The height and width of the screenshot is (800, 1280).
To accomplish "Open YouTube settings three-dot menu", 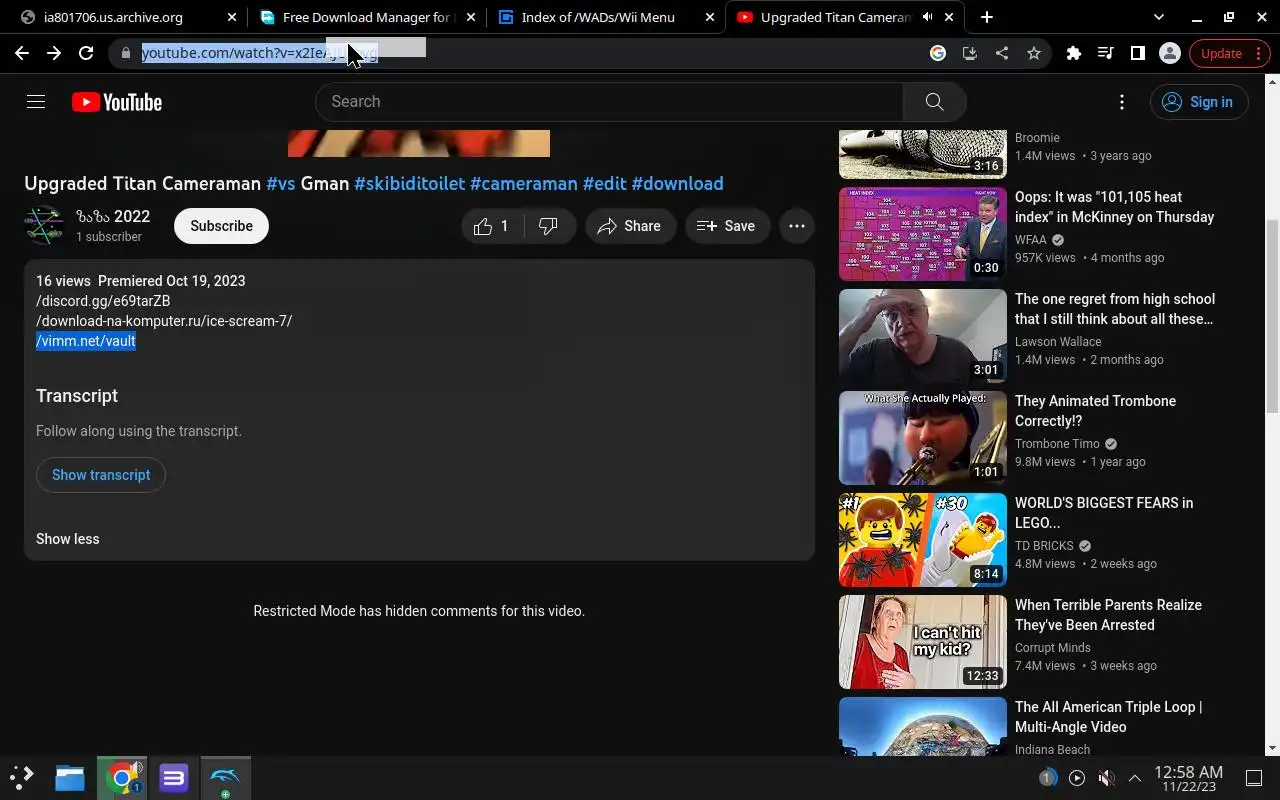I will 1122,102.
